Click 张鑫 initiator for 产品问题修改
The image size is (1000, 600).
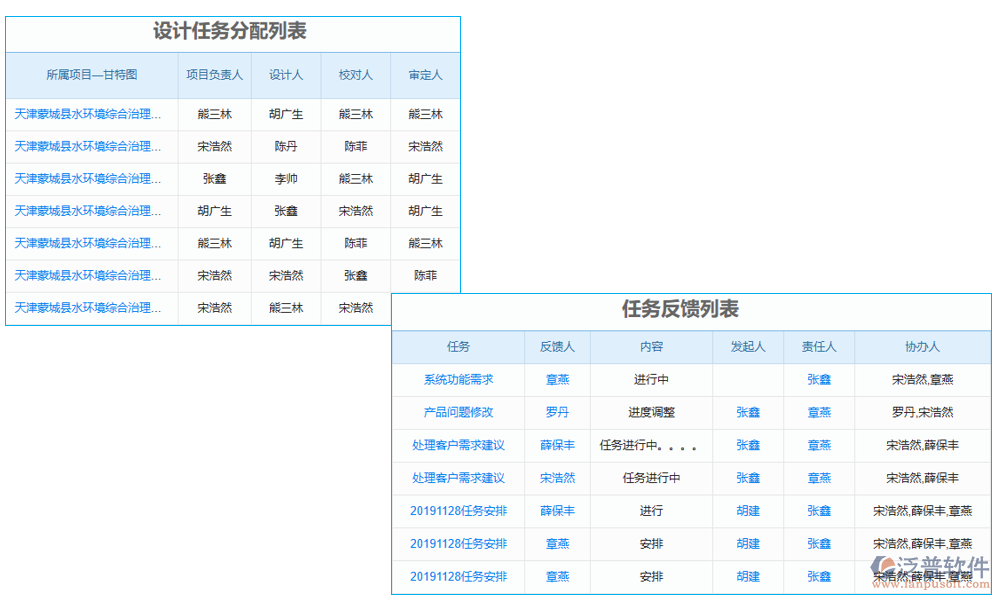click(747, 412)
